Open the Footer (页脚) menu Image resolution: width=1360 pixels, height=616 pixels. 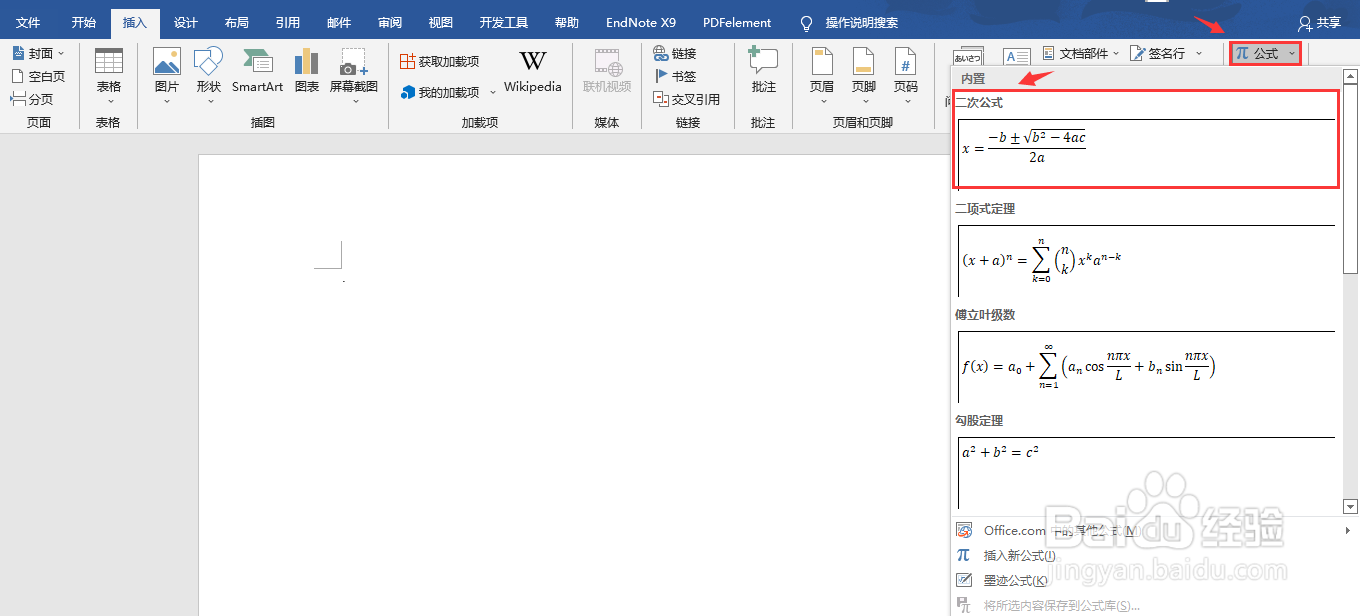tap(864, 77)
